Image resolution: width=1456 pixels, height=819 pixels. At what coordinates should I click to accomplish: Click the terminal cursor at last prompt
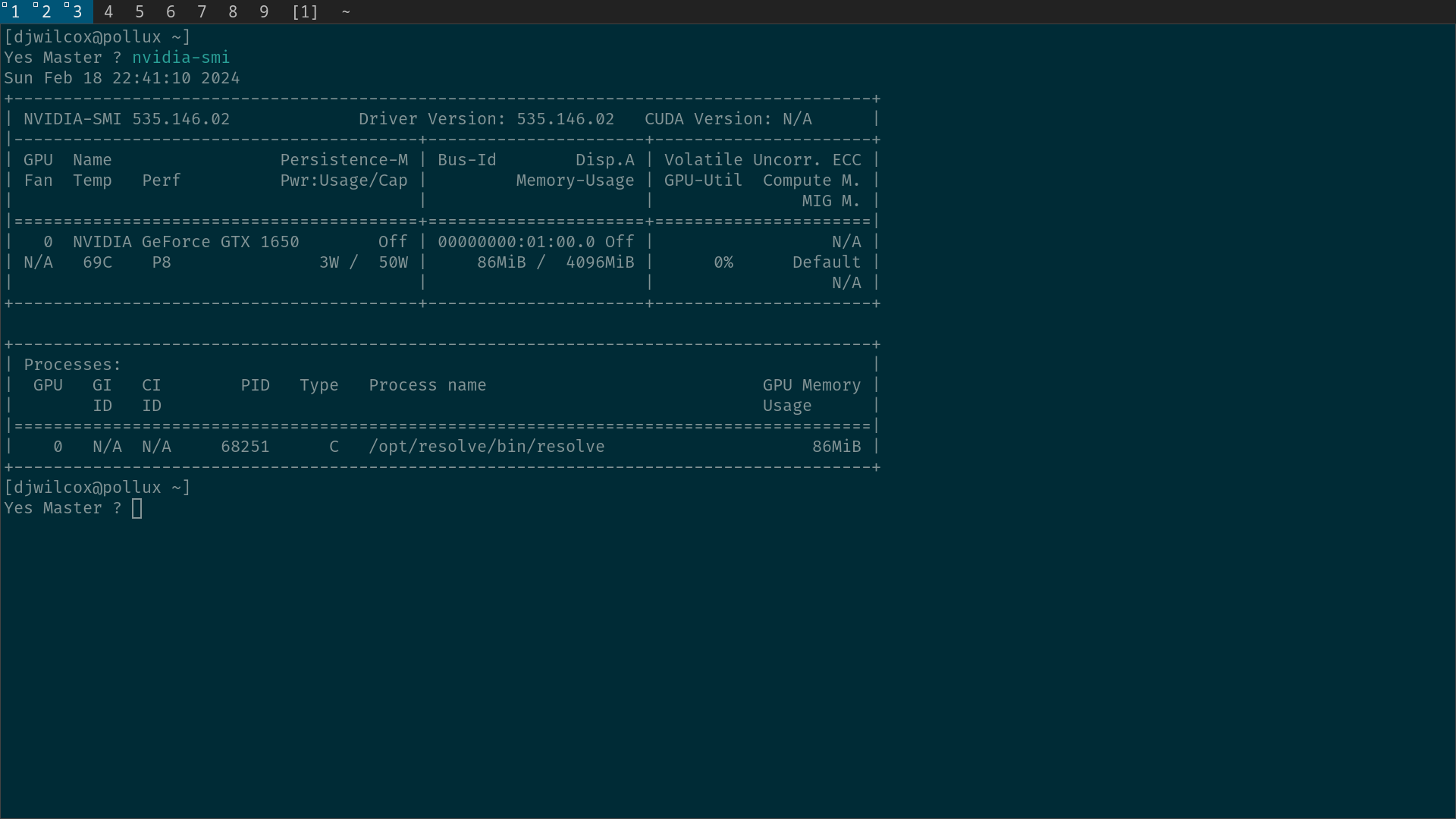pos(136,508)
